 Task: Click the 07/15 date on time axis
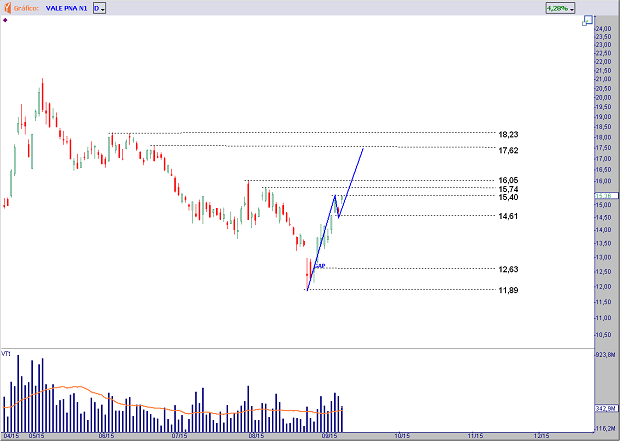180,436
